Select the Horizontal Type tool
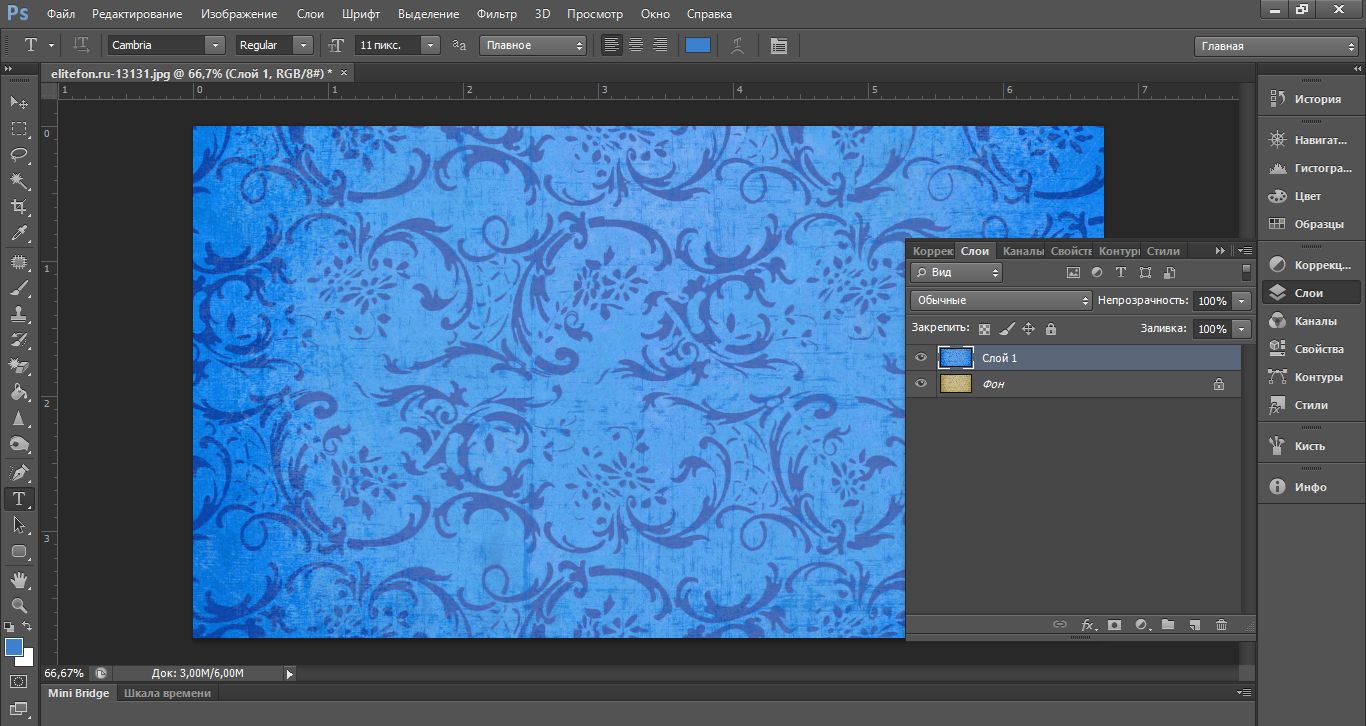Image resolution: width=1366 pixels, height=726 pixels. click(x=19, y=498)
